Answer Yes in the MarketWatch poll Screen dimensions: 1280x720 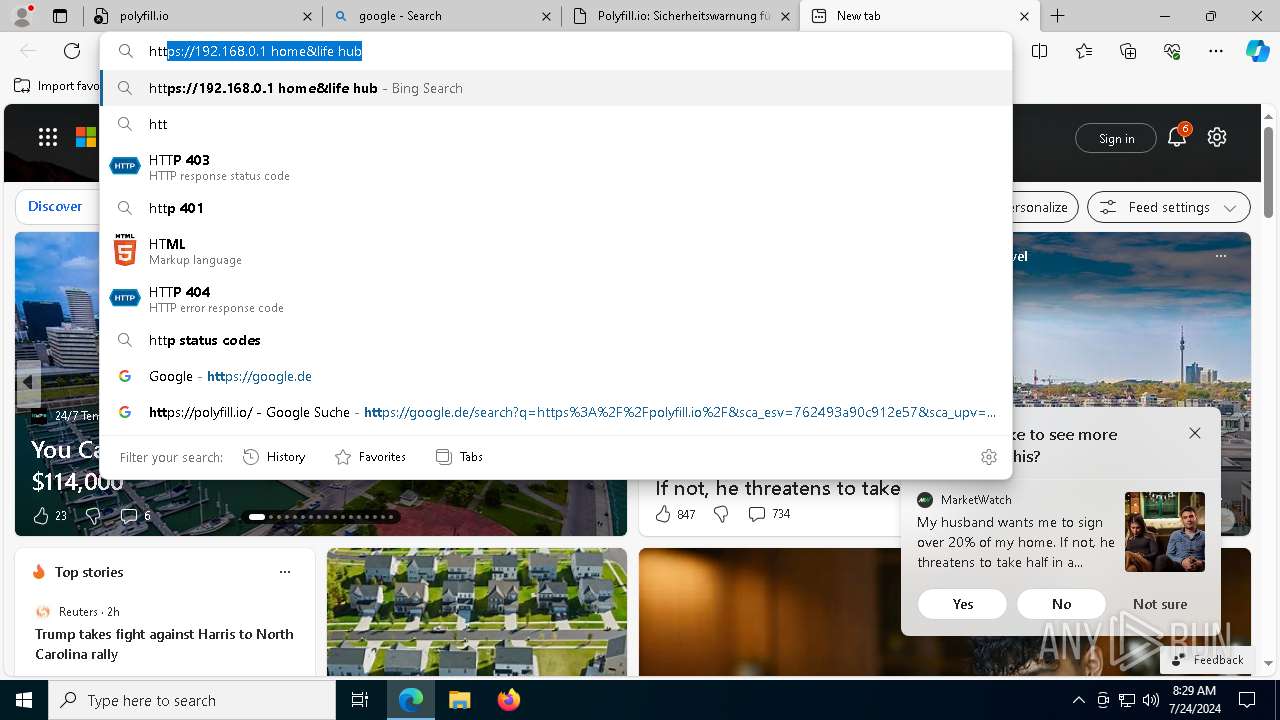[962, 604]
